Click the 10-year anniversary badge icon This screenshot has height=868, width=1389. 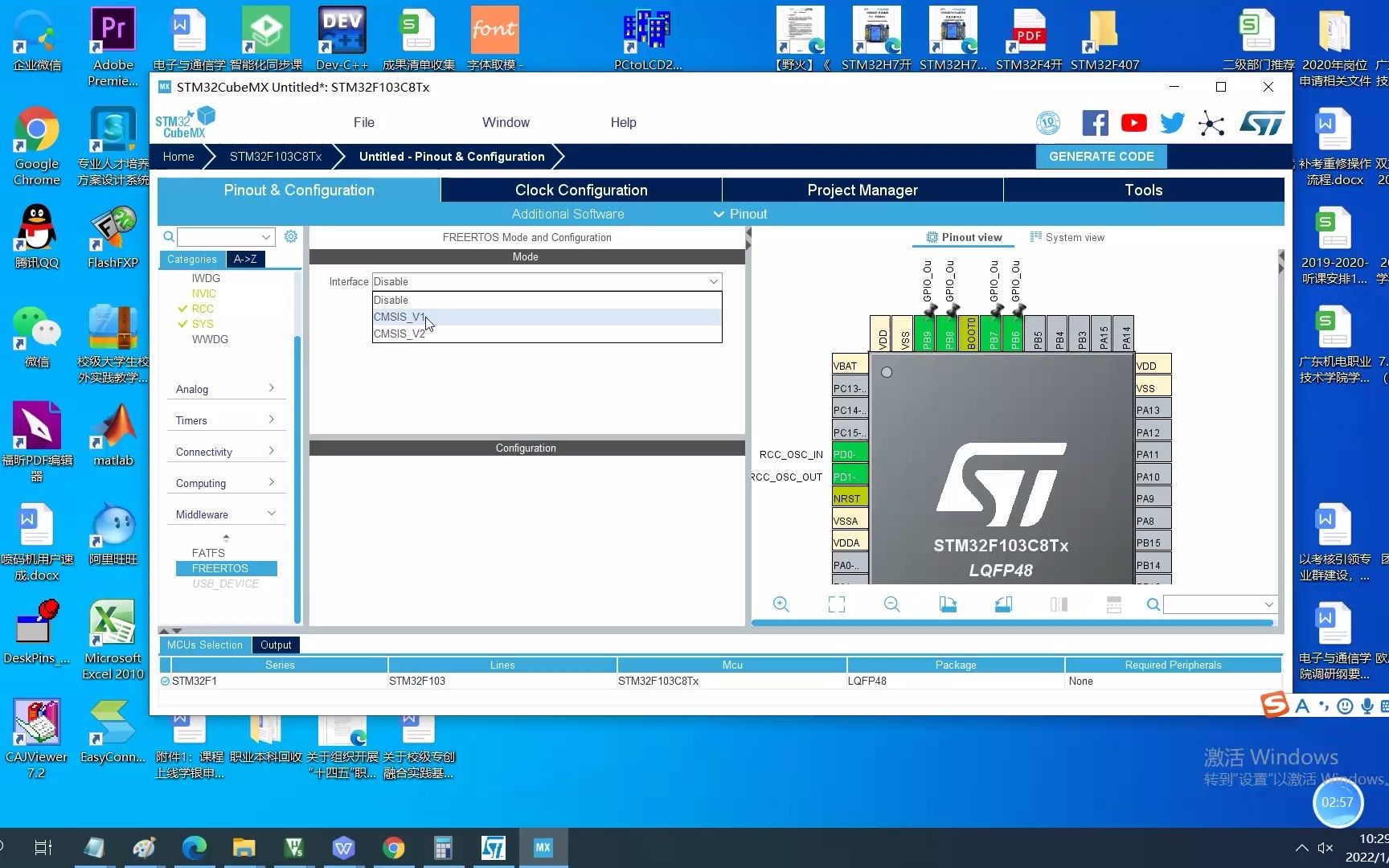click(1048, 123)
